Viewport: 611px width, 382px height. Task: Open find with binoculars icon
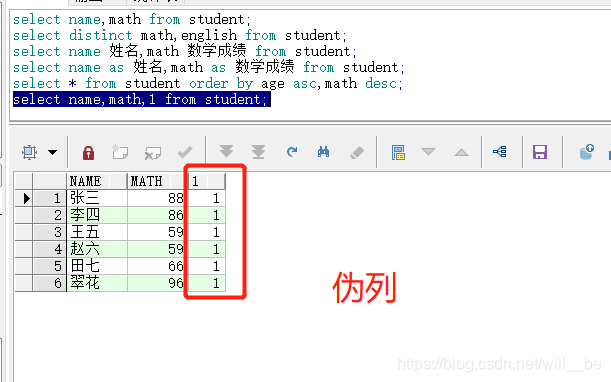pyautogui.click(x=323, y=152)
